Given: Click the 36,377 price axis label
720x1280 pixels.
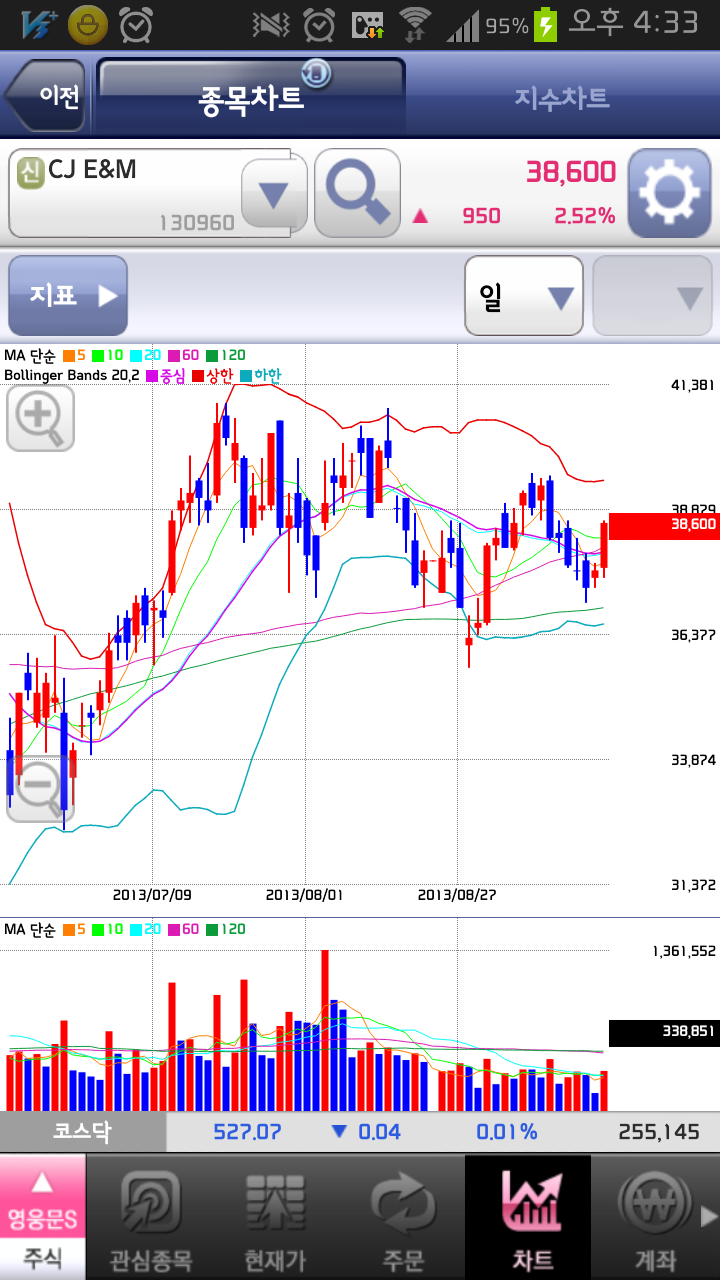Looking at the screenshot, I should (693, 634).
